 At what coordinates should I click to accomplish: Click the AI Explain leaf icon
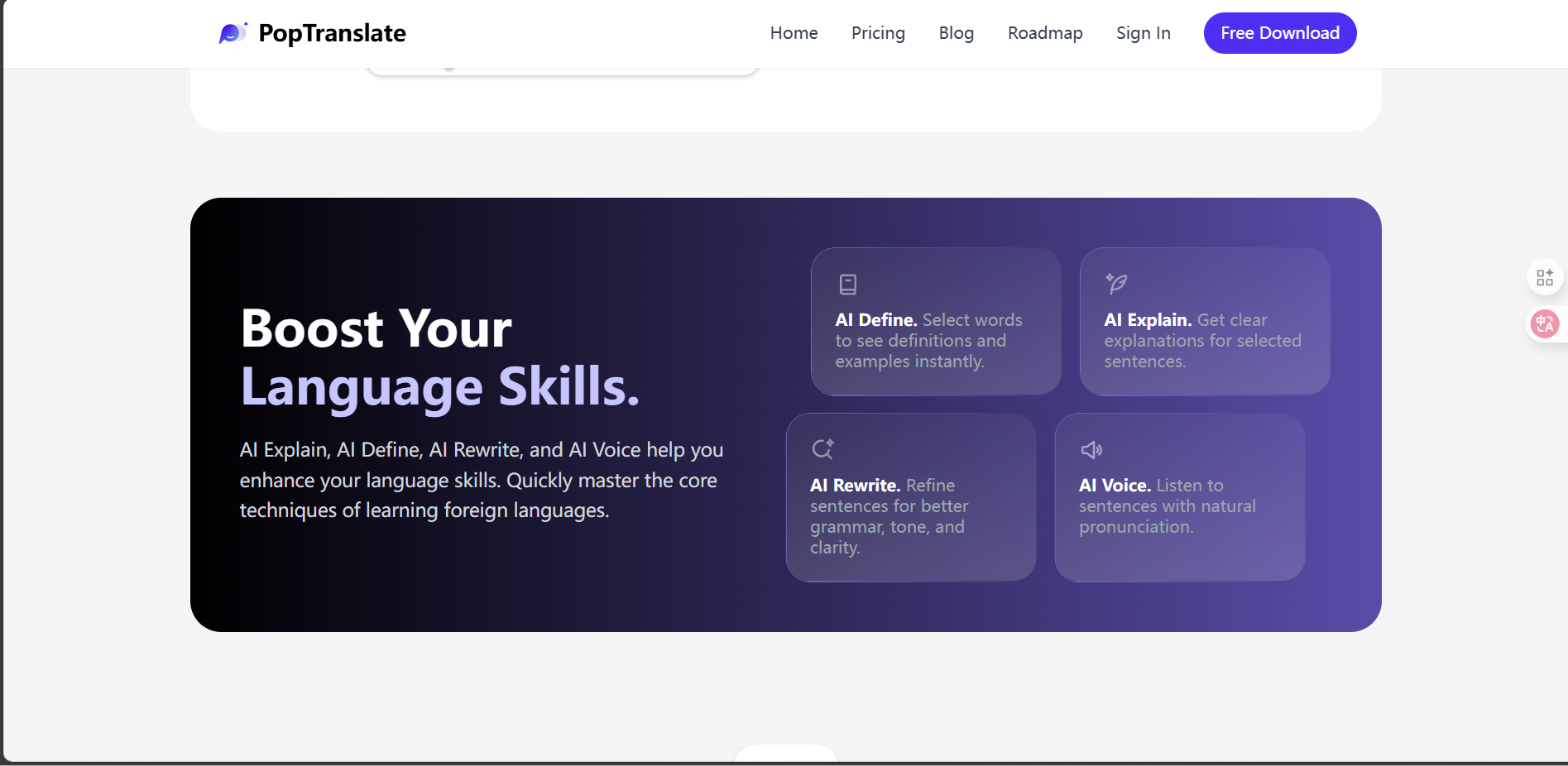pos(1116,284)
